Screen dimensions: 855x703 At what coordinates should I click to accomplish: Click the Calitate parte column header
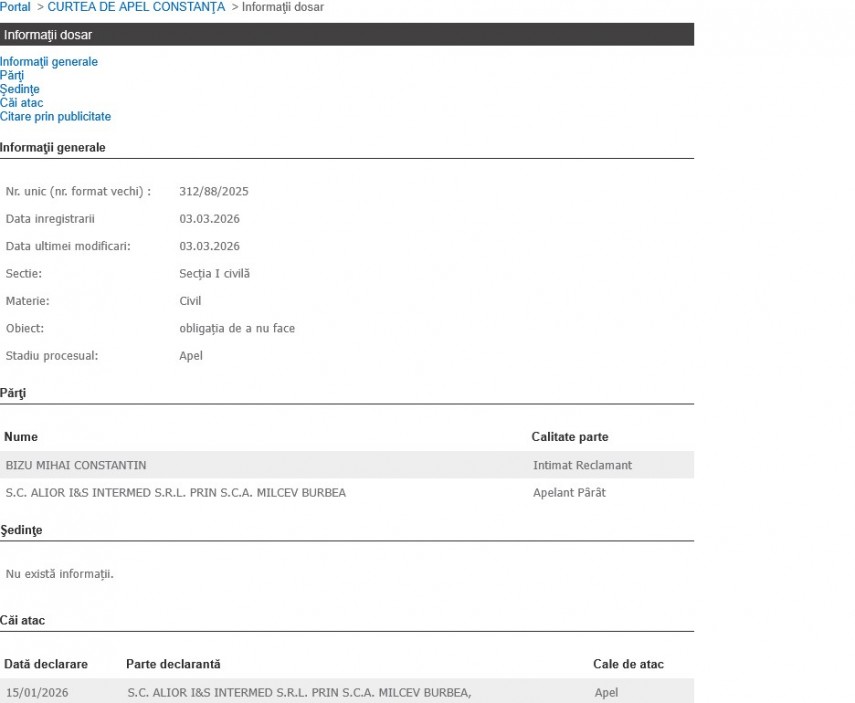click(569, 437)
